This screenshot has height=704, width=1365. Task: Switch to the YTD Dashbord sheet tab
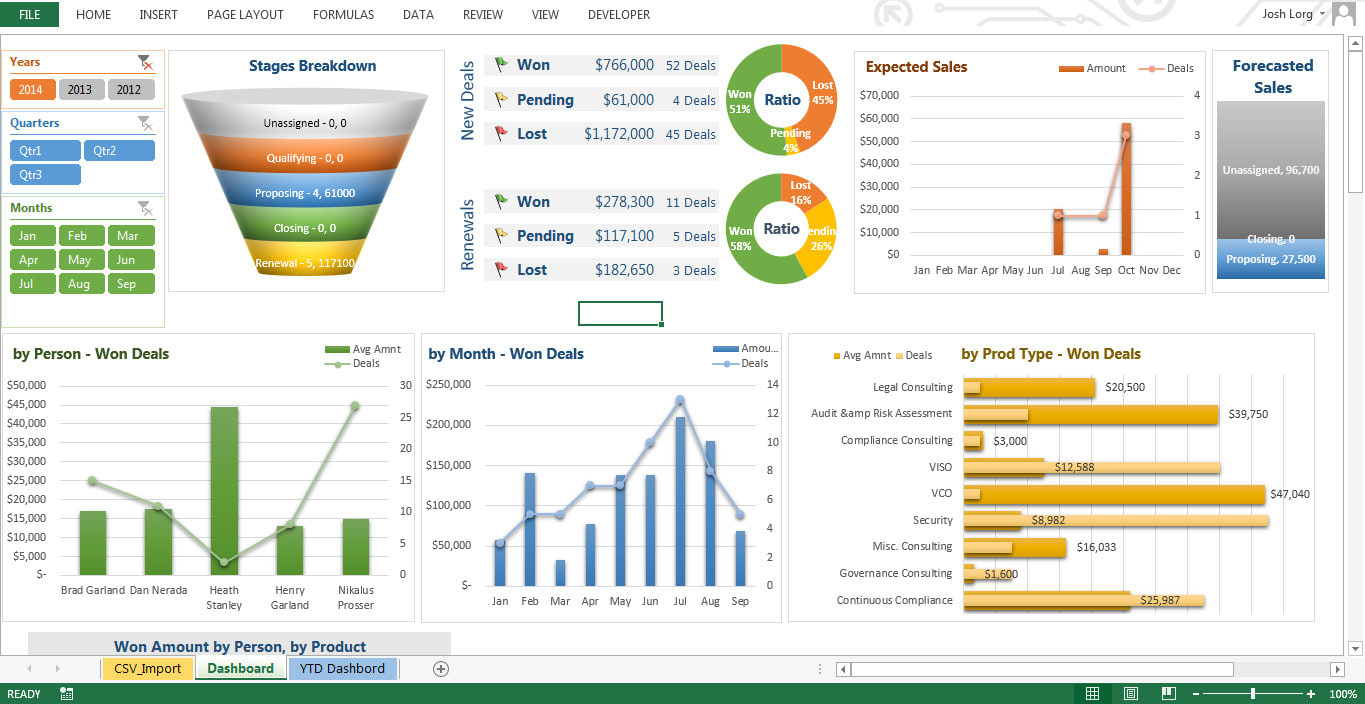click(x=343, y=669)
